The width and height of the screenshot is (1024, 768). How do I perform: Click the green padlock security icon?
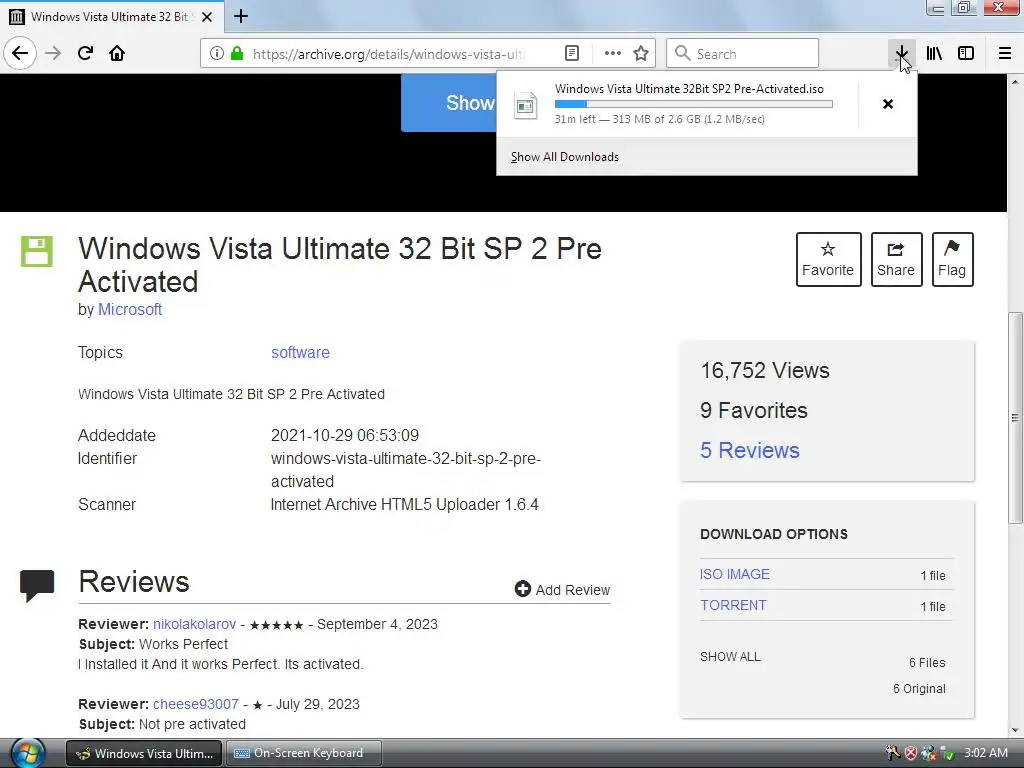(x=237, y=54)
